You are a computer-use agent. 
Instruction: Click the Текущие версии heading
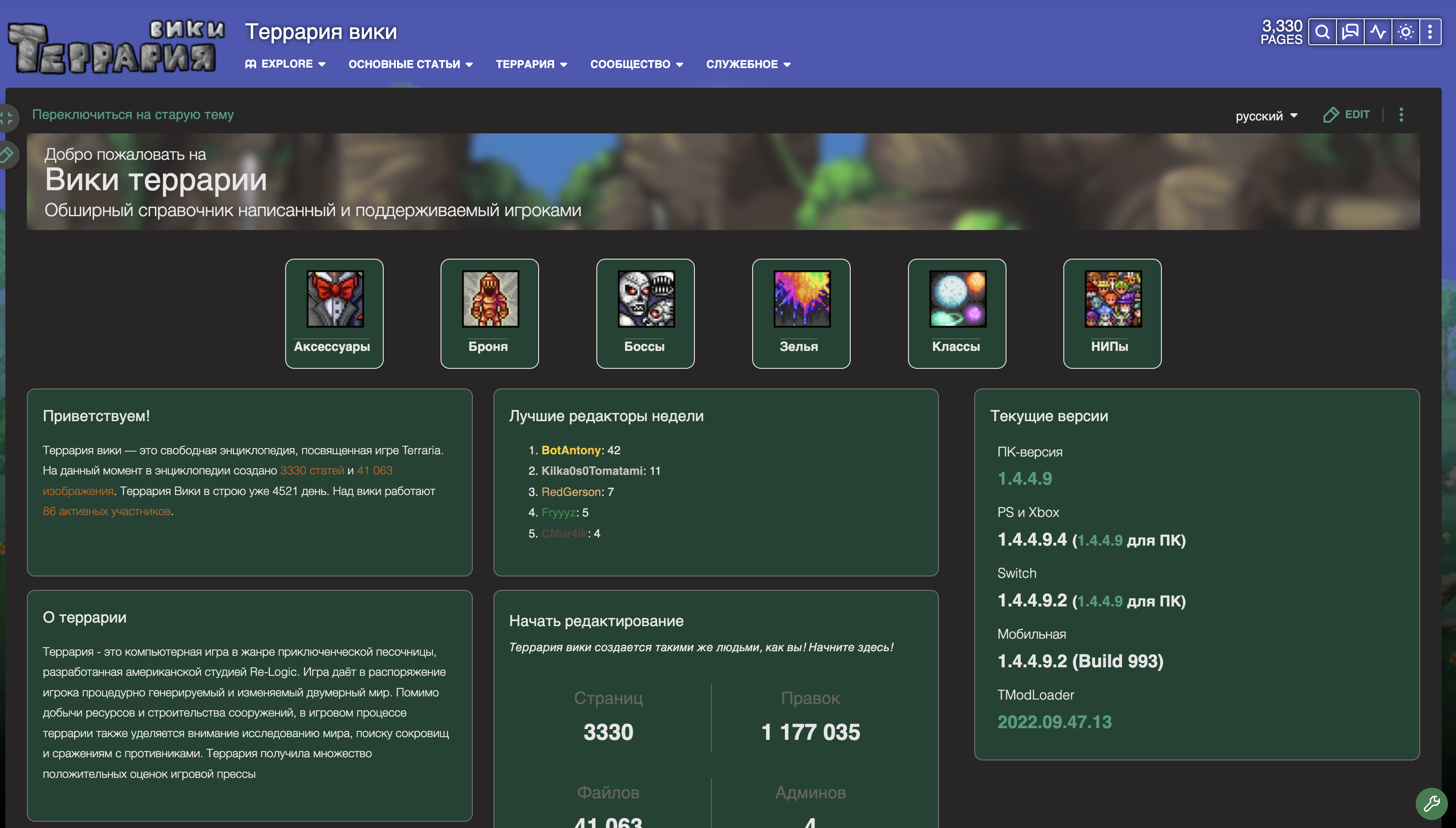[1049, 416]
